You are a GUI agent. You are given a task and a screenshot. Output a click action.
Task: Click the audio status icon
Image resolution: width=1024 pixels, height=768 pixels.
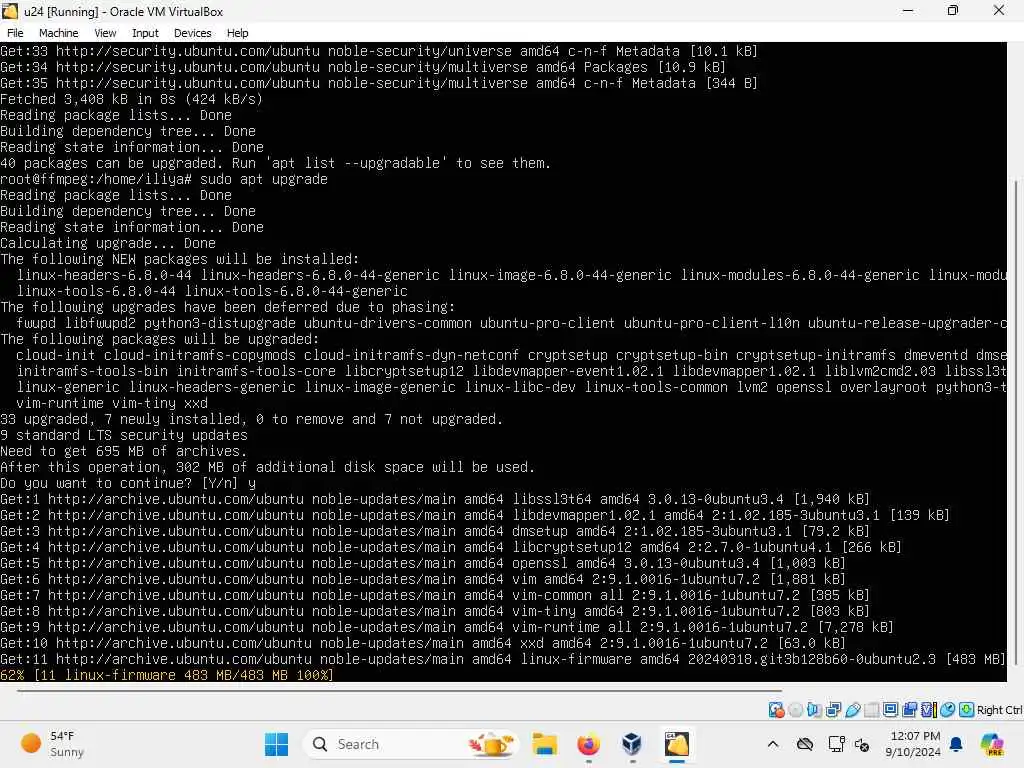(814, 709)
